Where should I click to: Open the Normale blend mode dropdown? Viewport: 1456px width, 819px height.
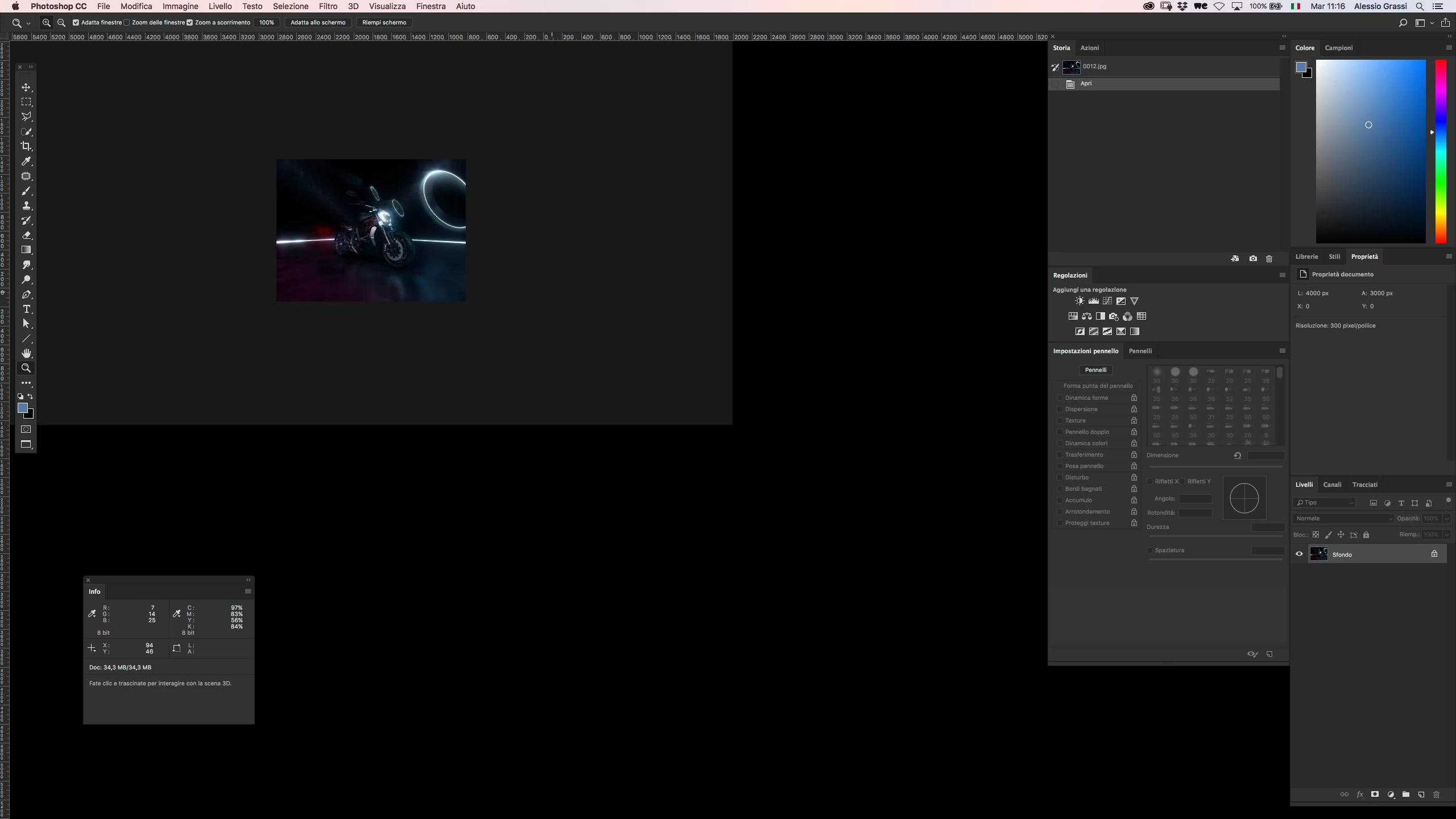tap(1343, 518)
